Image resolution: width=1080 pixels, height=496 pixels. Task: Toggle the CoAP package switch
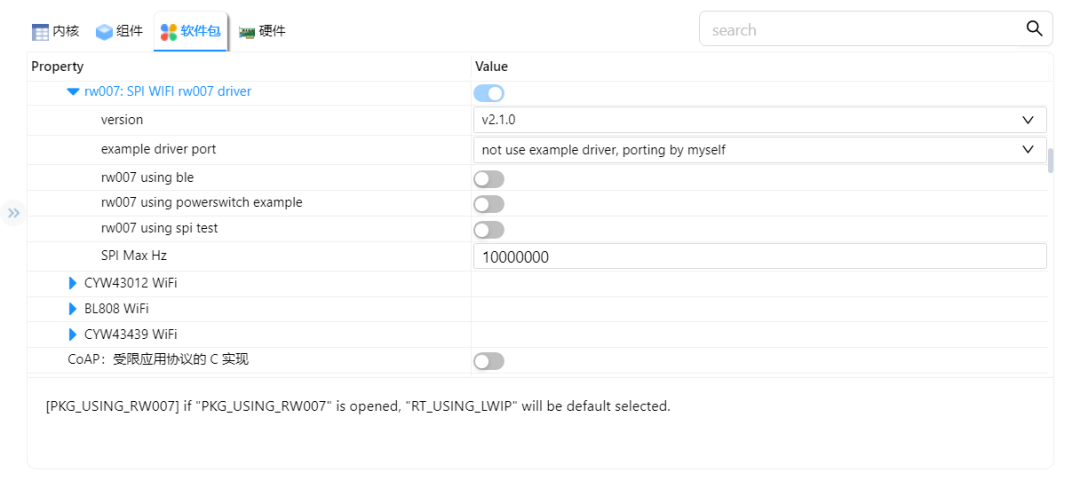[488, 361]
